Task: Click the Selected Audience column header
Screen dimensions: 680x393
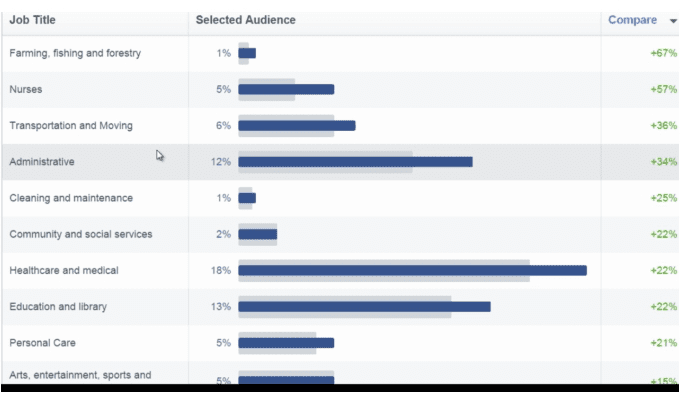Action: click(x=245, y=20)
